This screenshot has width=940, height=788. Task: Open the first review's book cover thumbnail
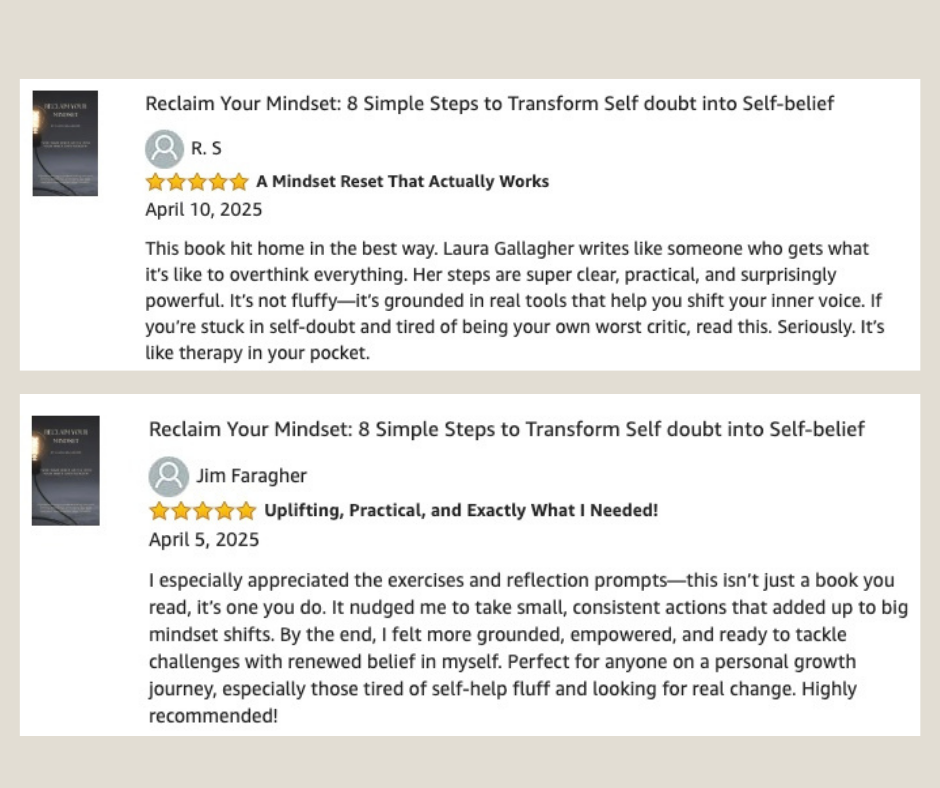click(65, 143)
